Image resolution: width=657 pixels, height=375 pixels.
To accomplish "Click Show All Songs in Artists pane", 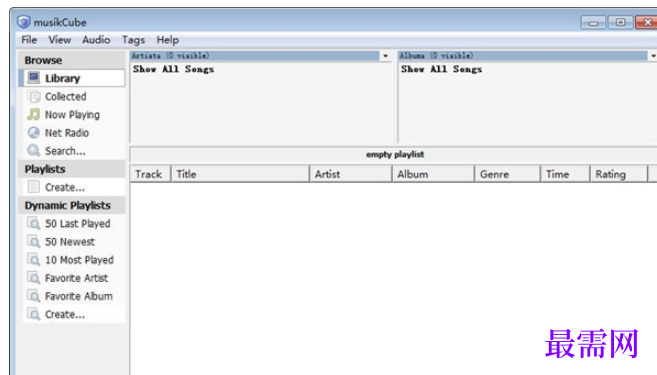I will pyautogui.click(x=173, y=69).
